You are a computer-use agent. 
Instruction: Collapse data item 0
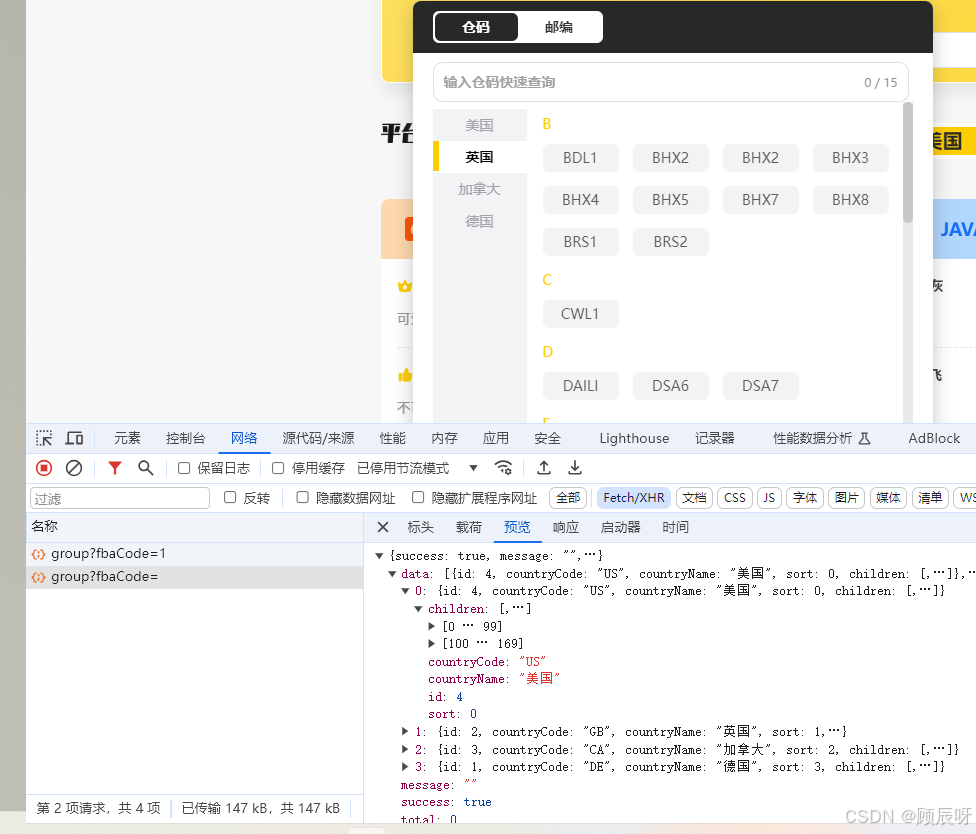pyautogui.click(x=405, y=591)
